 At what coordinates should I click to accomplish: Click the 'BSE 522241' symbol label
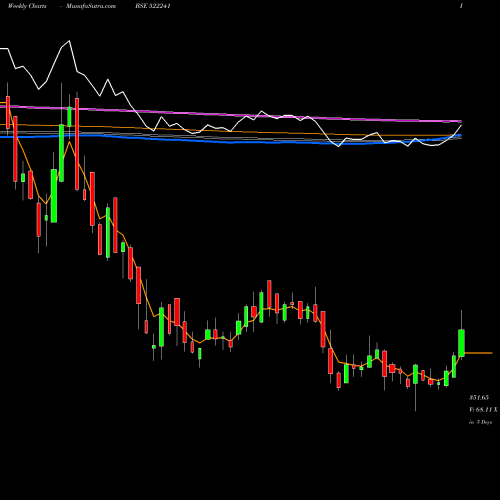(x=153, y=6)
